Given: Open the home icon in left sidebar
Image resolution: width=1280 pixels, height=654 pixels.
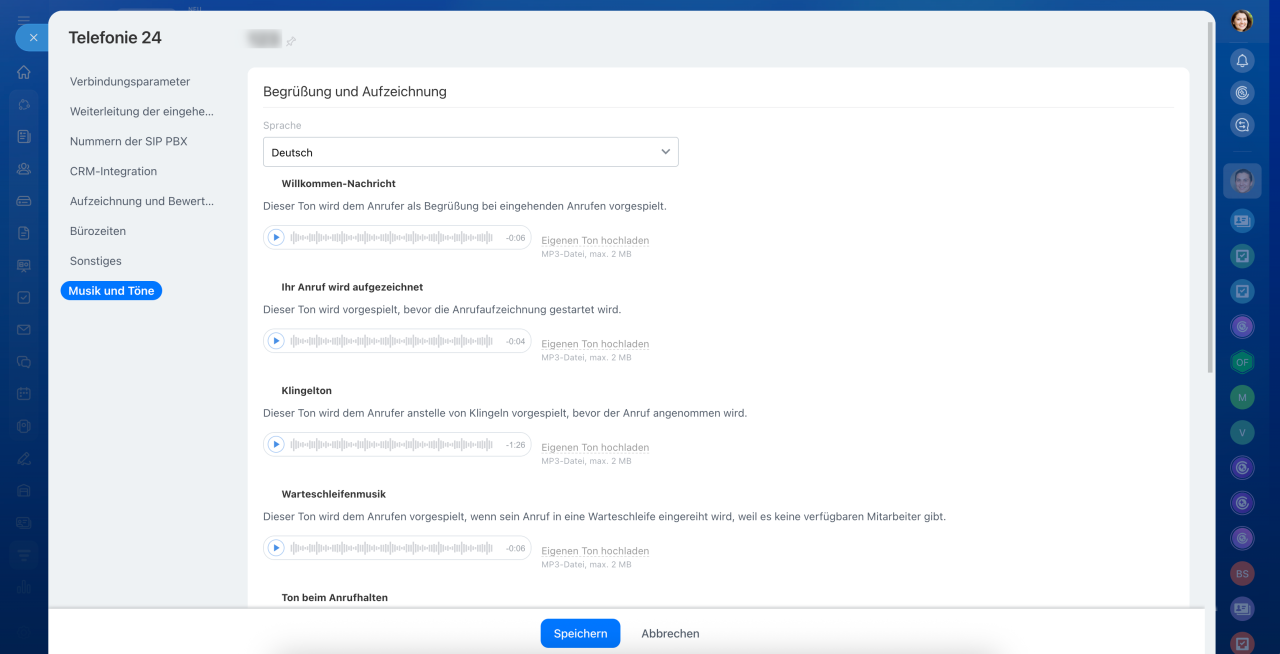Looking at the screenshot, I should click(24, 72).
